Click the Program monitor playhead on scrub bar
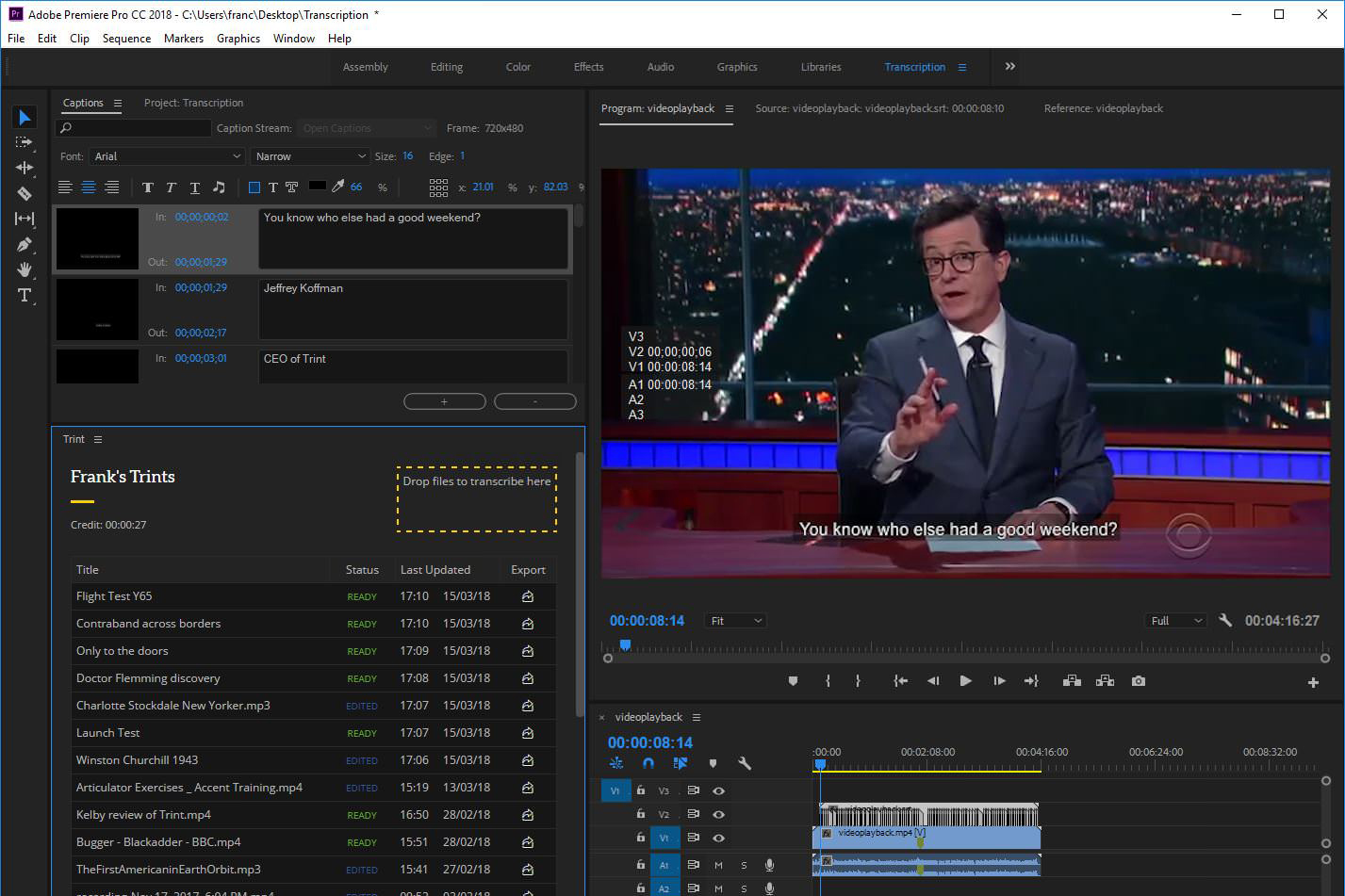Image resolution: width=1345 pixels, height=896 pixels. pyautogui.click(x=624, y=645)
